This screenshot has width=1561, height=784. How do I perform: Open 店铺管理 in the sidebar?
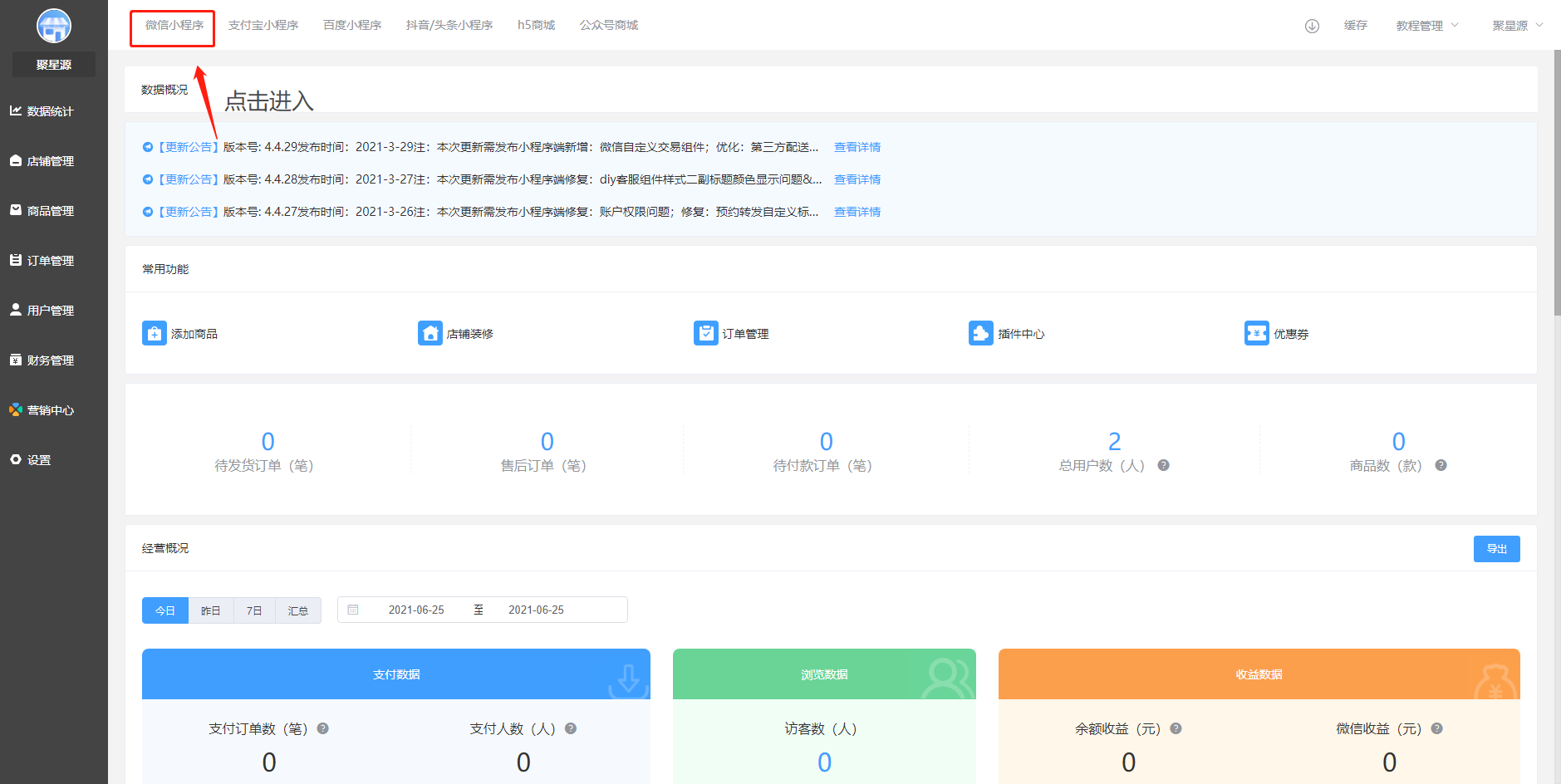42,161
